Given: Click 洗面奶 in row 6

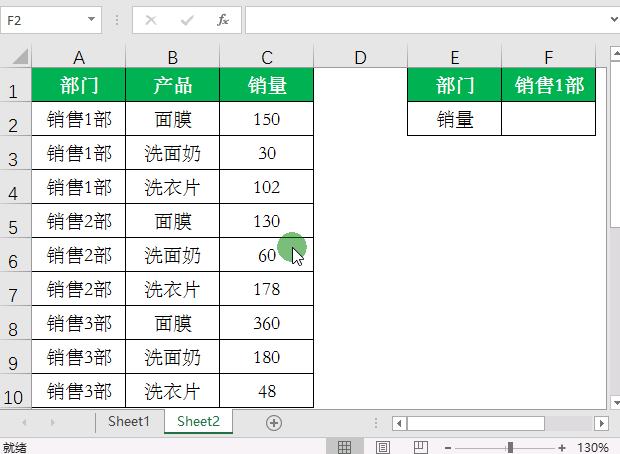Looking at the screenshot, I should [x=172, y=255].
